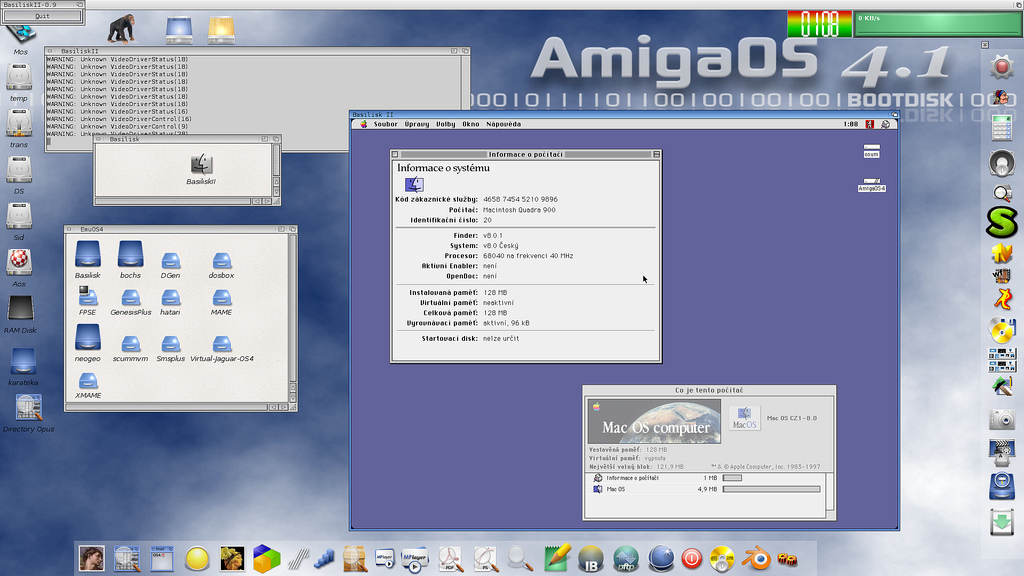The image size is (1024, 576).
Task: Open the BasiliskII launcher icon
Action: click(201, 165)
